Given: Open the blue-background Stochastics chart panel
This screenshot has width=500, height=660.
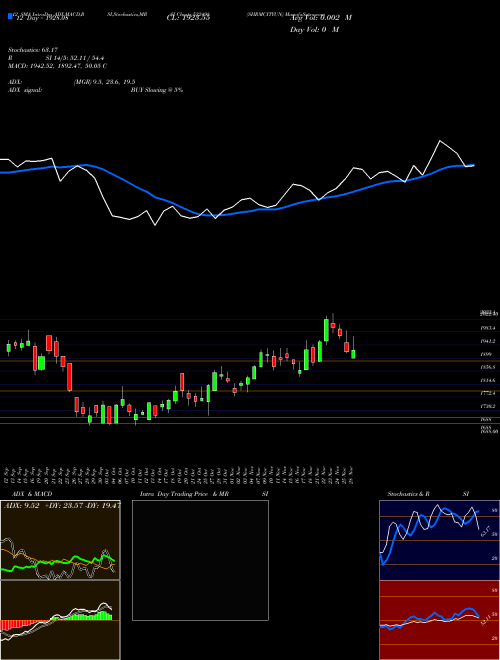Looking at the screenshot, I should 439,540.
